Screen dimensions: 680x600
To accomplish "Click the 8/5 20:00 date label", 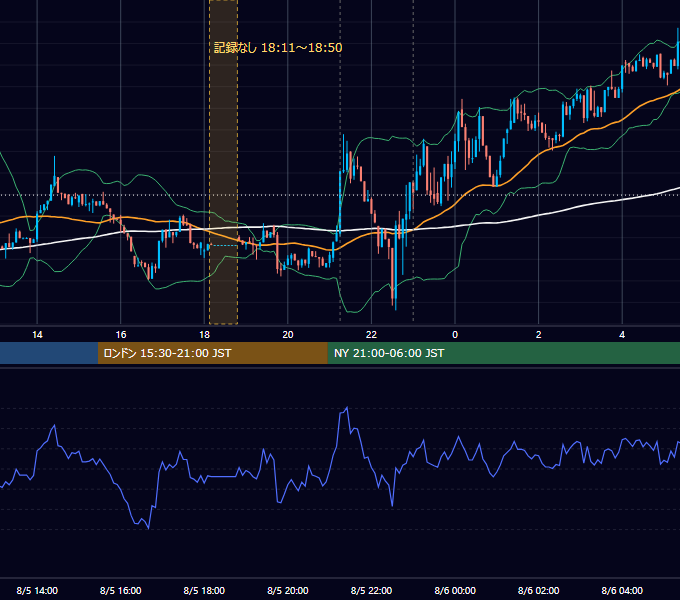I will coord(288,590).
